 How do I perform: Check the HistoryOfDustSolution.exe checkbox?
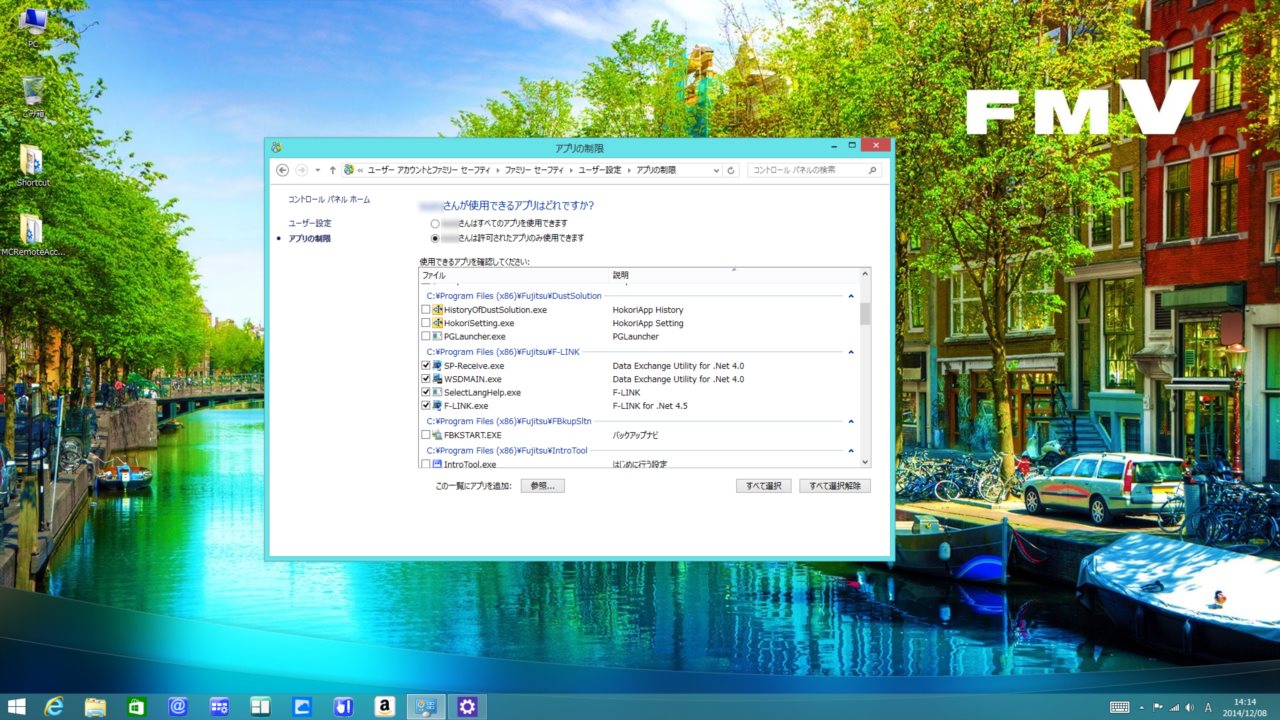(x=426, y=310)
